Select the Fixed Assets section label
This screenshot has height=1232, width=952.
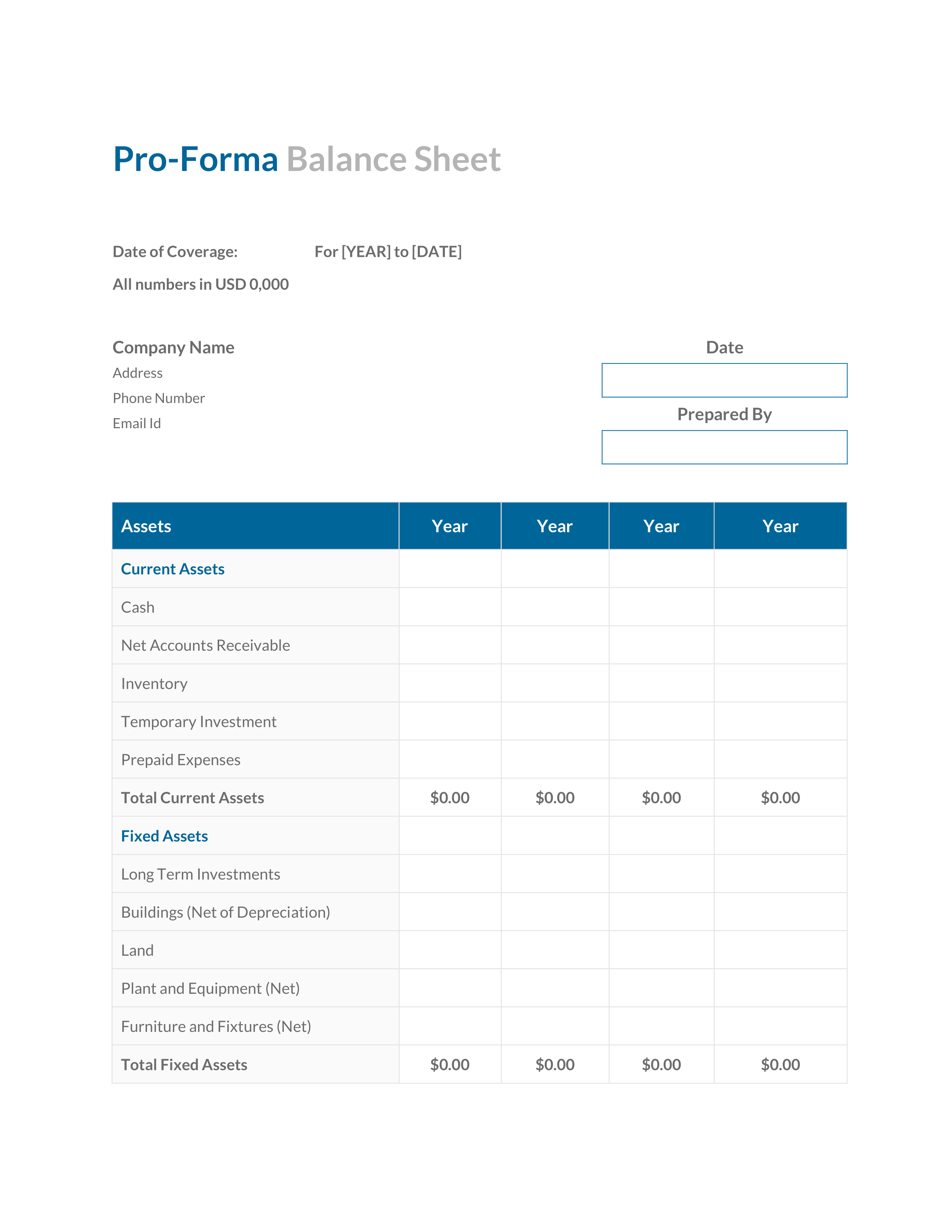164,836
